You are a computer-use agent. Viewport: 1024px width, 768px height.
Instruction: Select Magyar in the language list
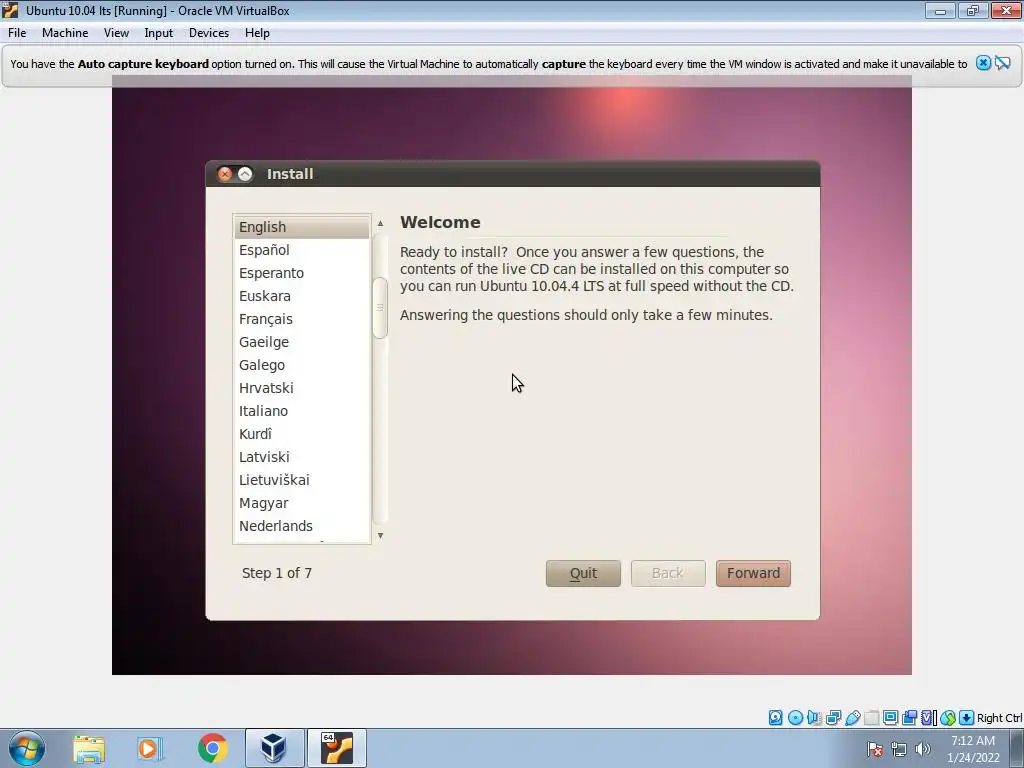click(302, 503)
